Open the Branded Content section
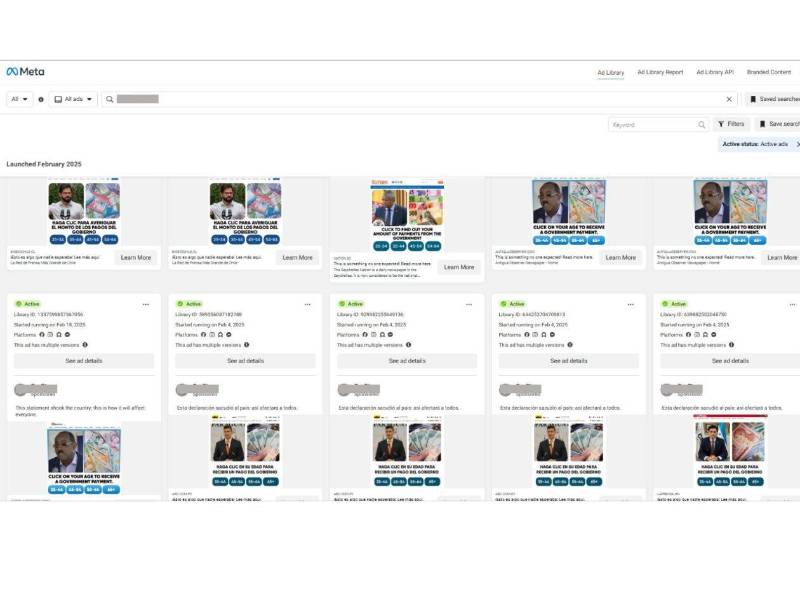This screenshot has height=600, width=800. click(767, 71)
